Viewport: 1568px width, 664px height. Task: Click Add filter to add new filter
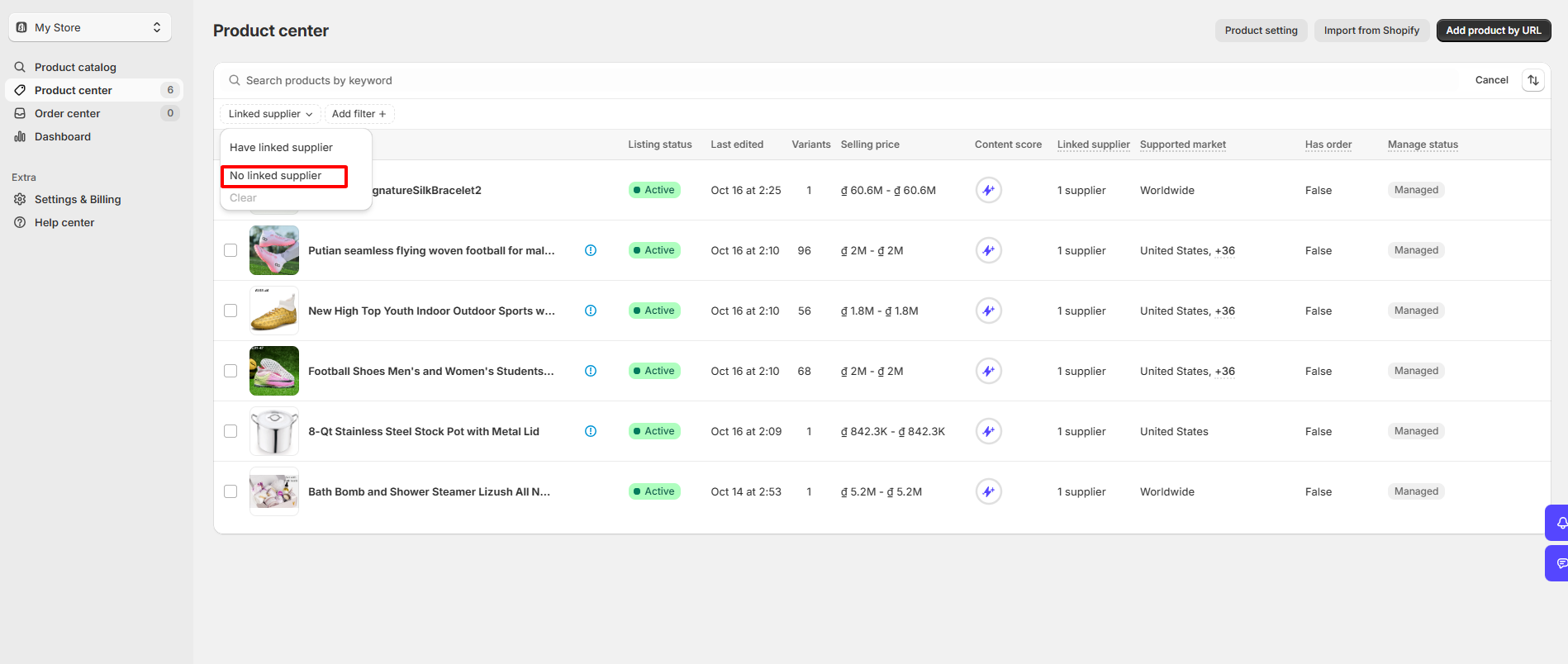[359, 114]
